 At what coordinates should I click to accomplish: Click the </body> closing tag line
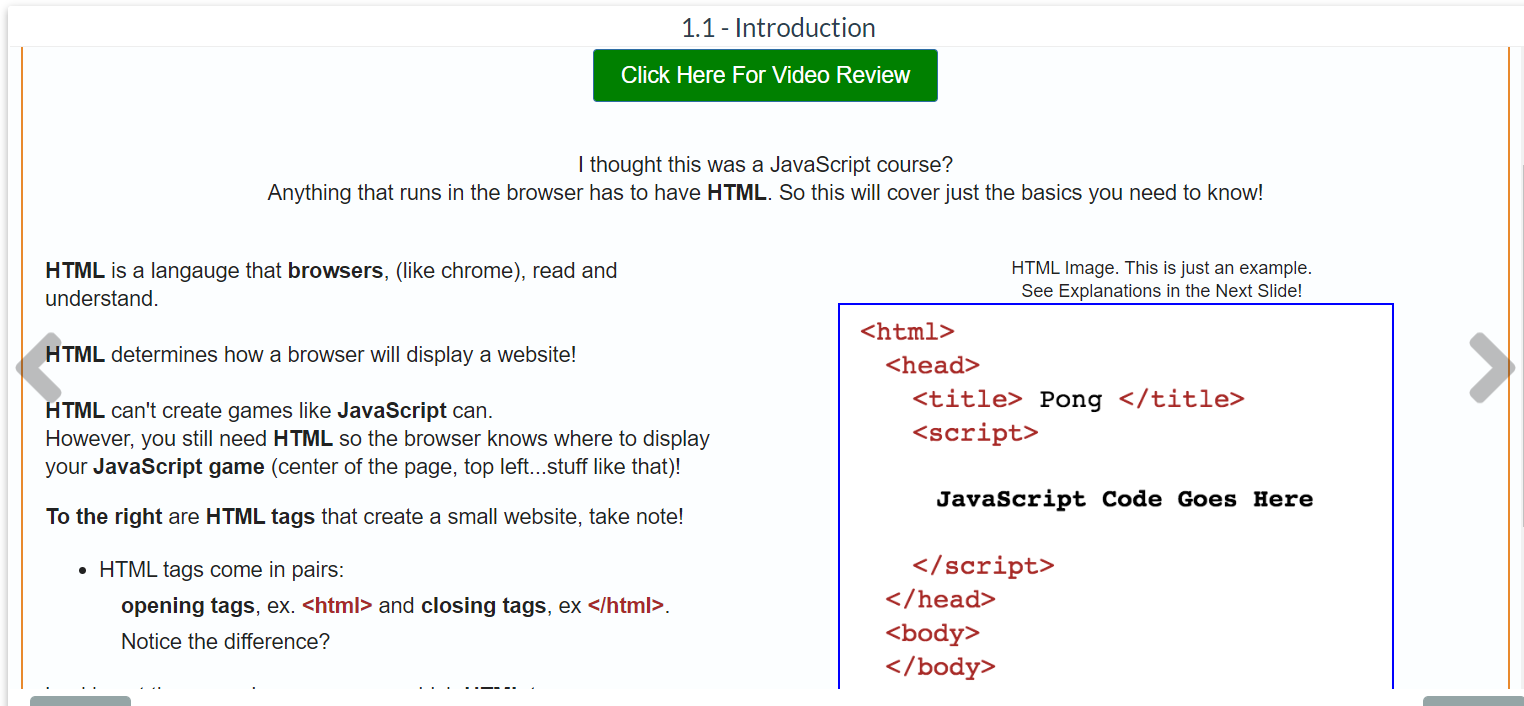tap(940, 667)
